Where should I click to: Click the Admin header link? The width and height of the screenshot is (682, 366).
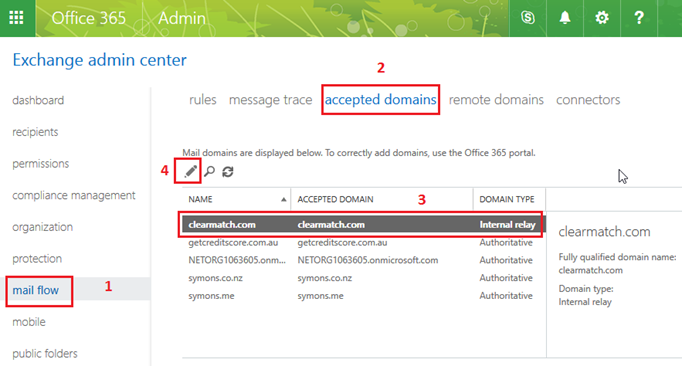[x=182, y=18]
